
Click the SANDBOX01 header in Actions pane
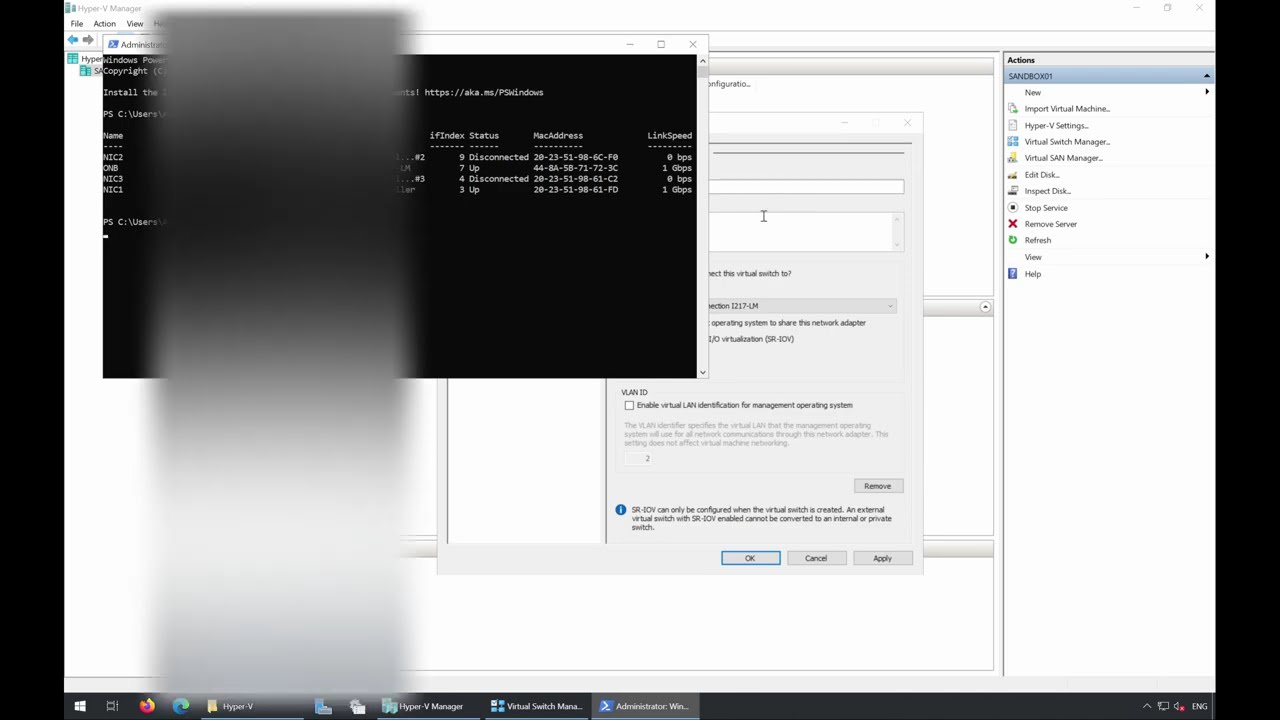[x=1109, y=76]
